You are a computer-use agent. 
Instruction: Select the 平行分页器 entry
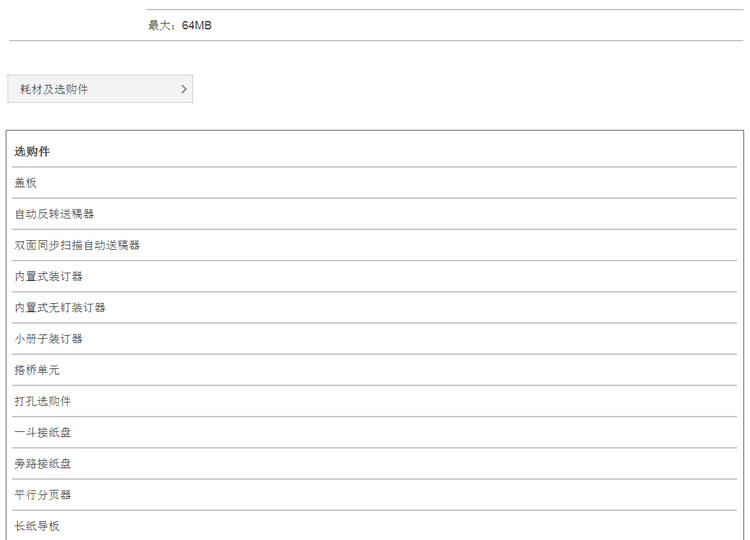(x=375, y=495)
